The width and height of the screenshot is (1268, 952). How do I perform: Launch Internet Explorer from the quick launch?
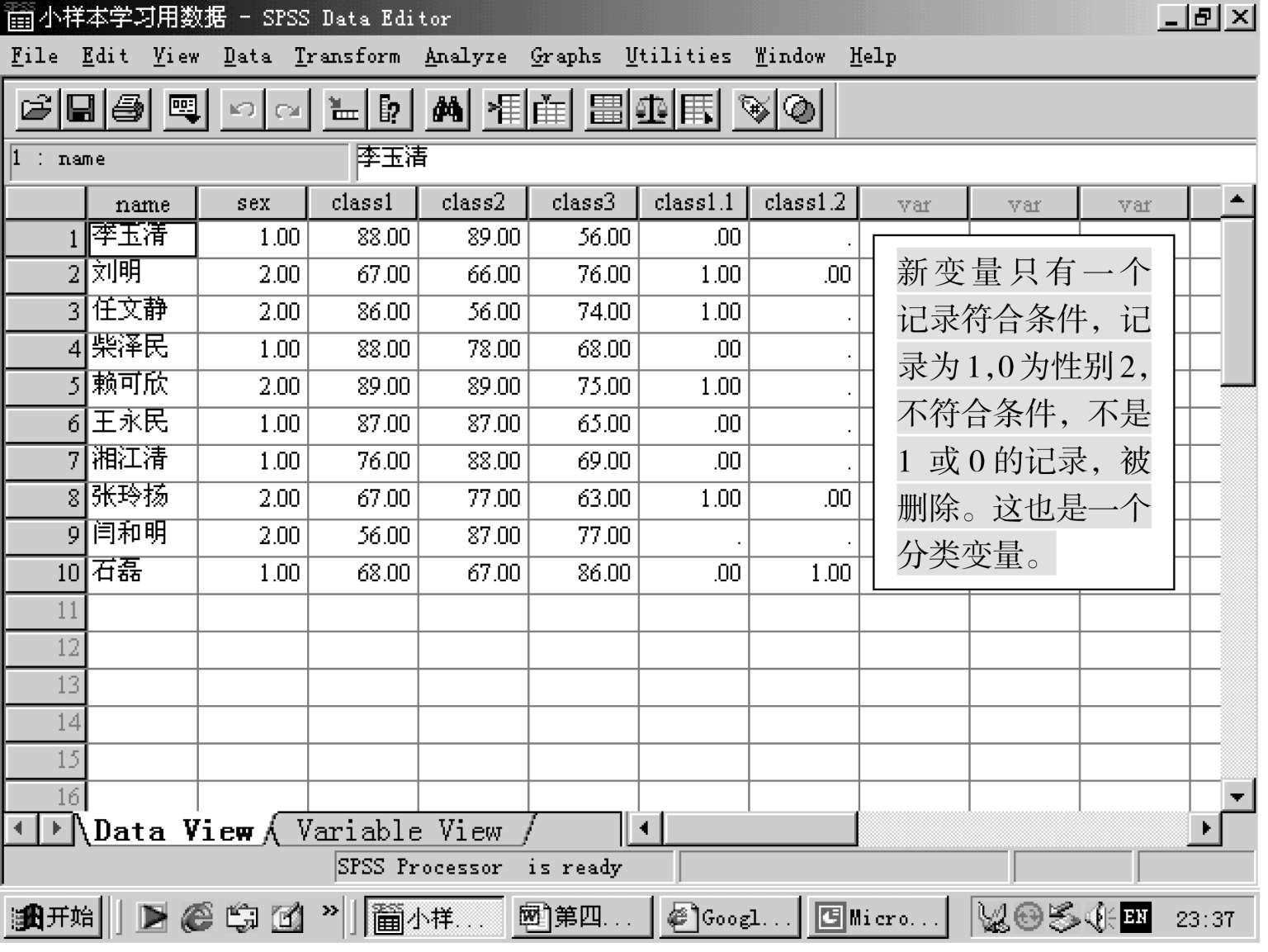pos(197,916)
